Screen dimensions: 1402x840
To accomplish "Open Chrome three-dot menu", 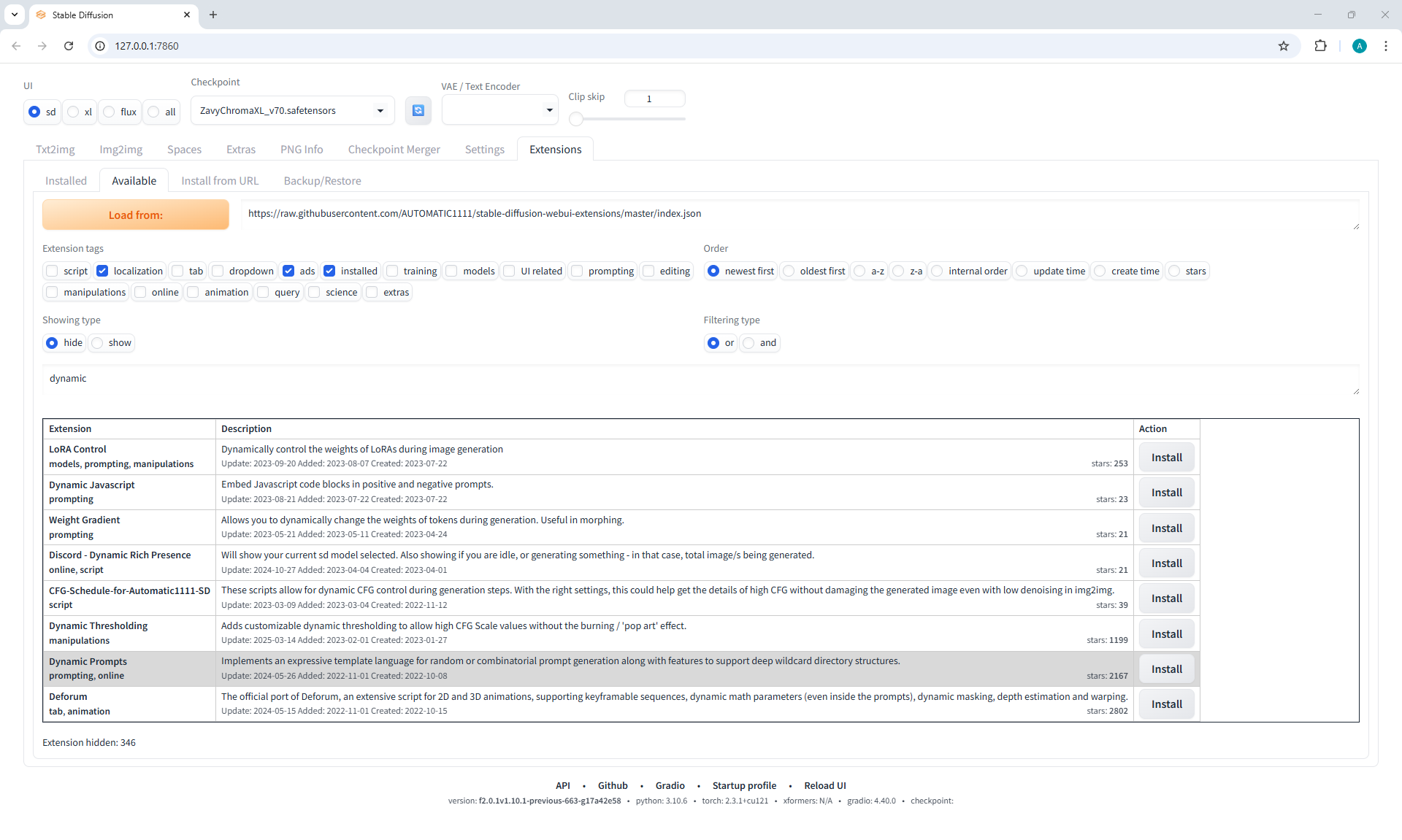I will click(1385, 46).
